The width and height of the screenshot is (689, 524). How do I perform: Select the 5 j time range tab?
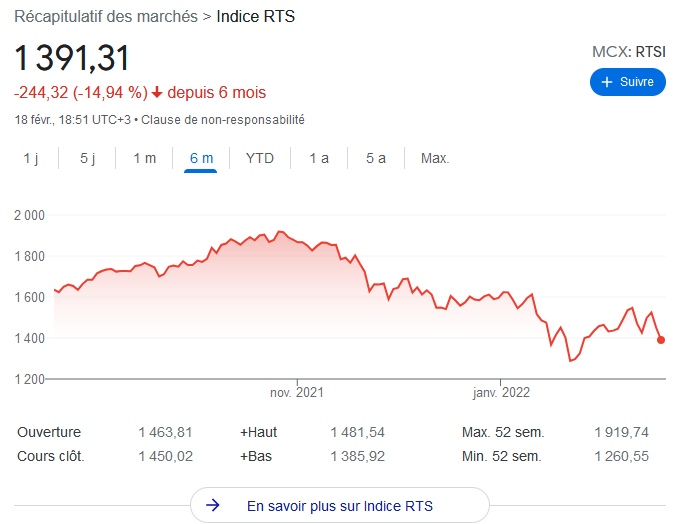click(x=87, y=158)
